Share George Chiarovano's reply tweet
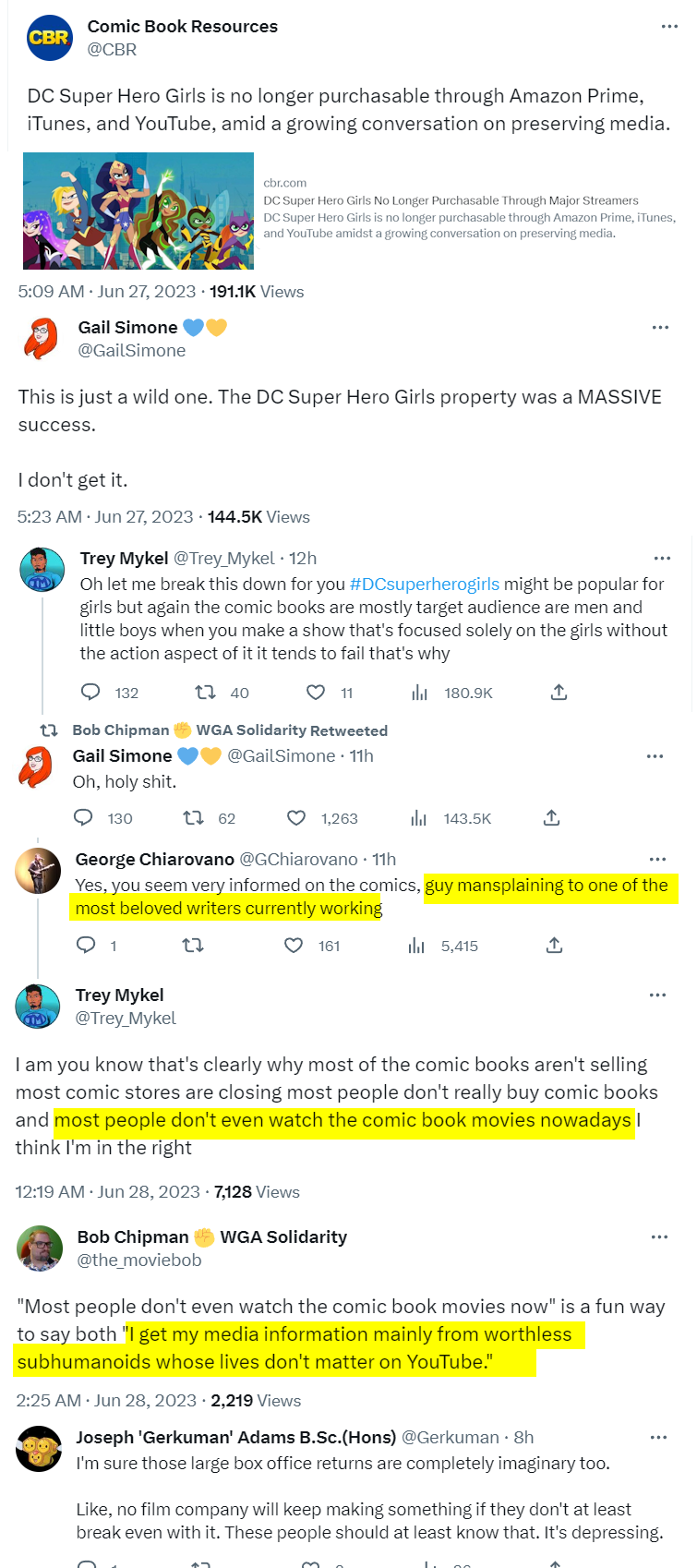This screenshot has height=1568, width=697. (554, 946)
